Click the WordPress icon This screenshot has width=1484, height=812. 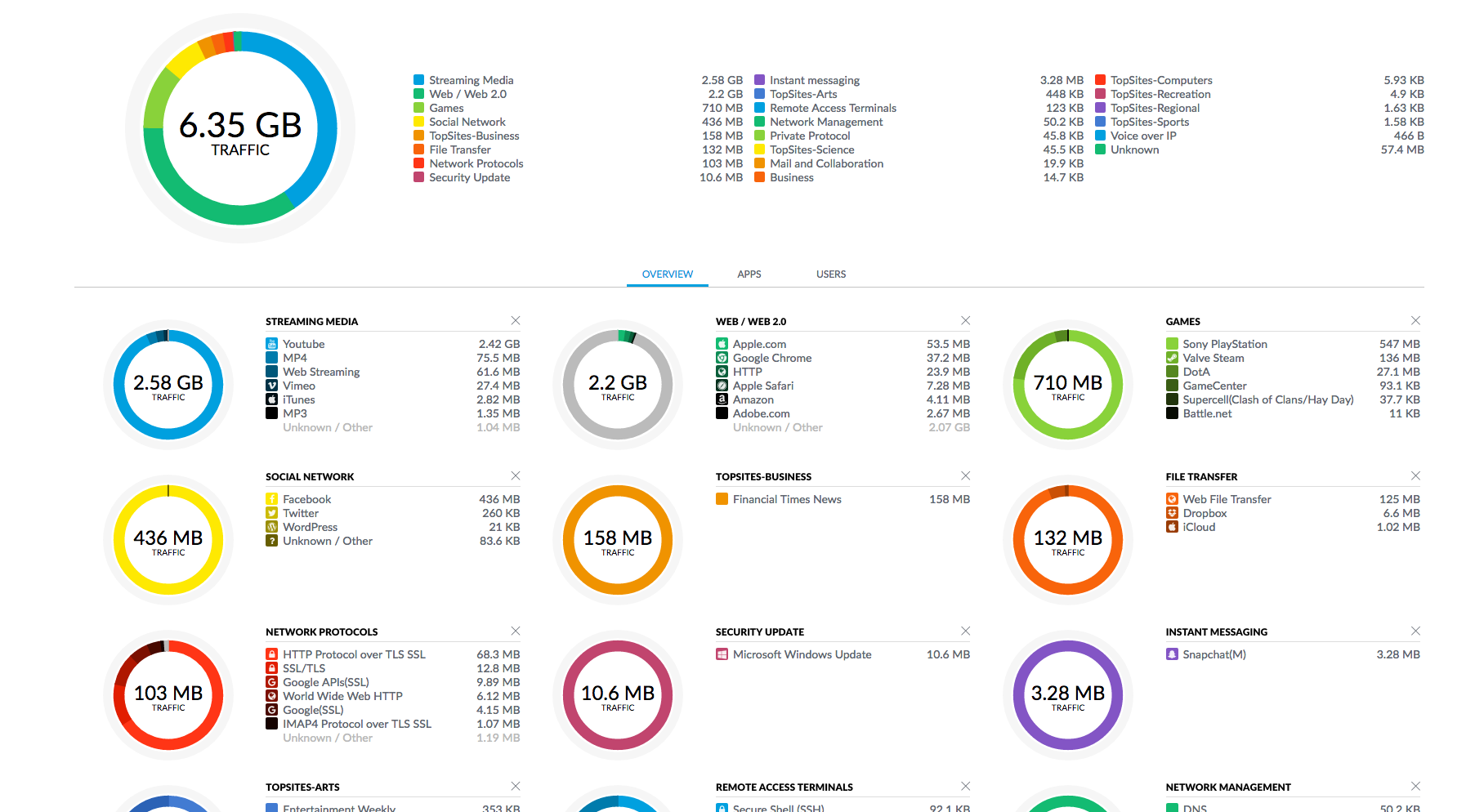tap(271, 527)
